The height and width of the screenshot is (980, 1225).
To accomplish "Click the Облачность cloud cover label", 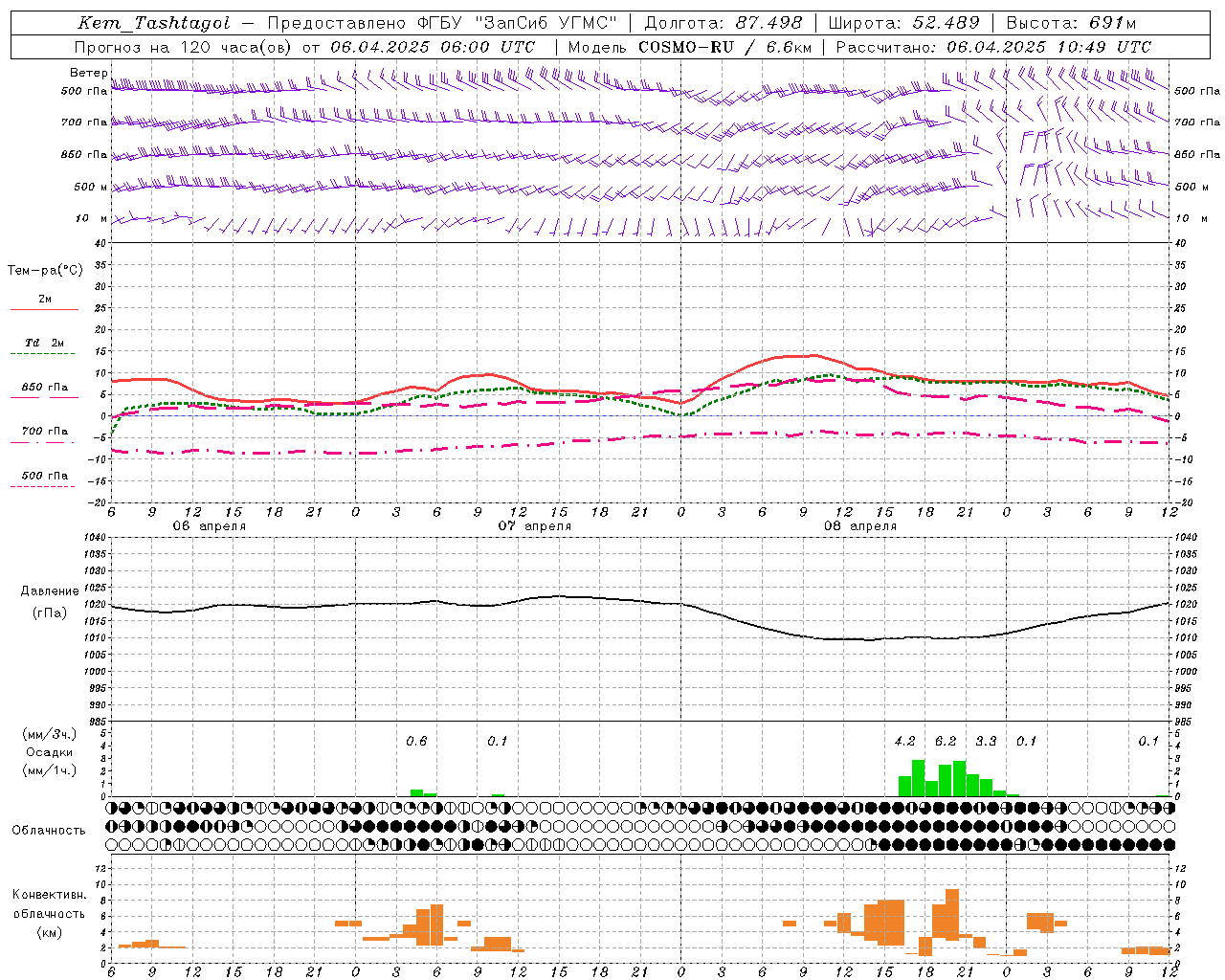I will (49, 830).
